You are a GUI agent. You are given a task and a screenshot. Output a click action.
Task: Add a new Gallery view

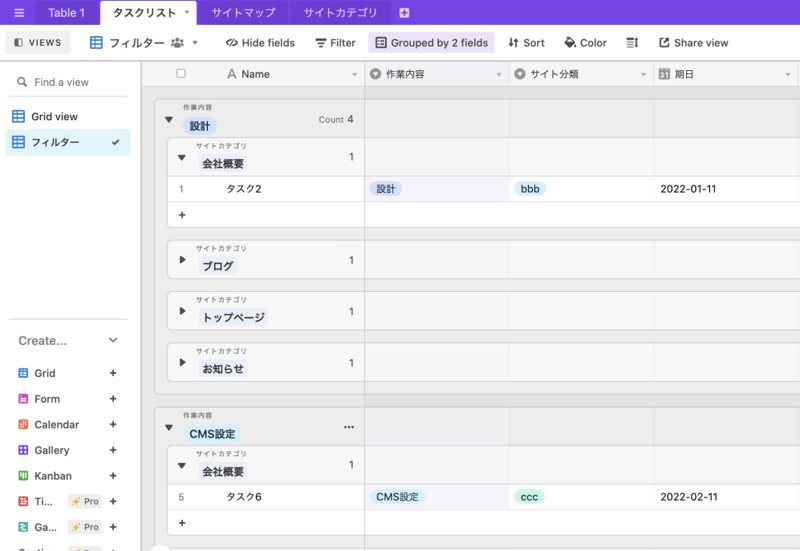pyautogui.click(x=113, y=451)
